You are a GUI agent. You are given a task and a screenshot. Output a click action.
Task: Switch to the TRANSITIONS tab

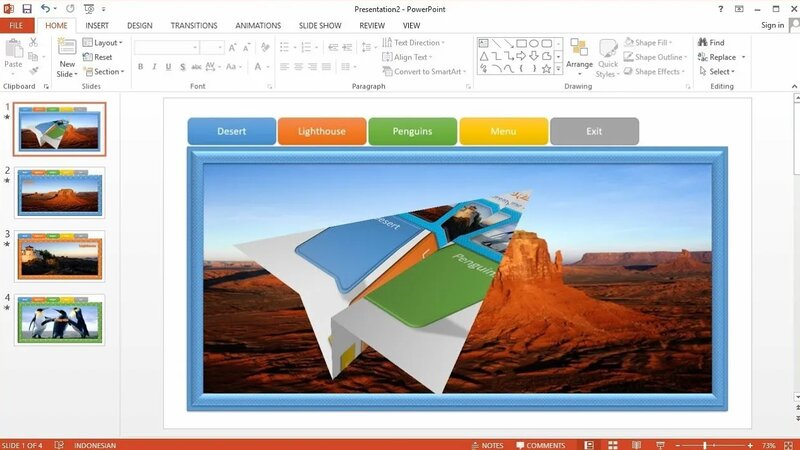click(194, 25)
